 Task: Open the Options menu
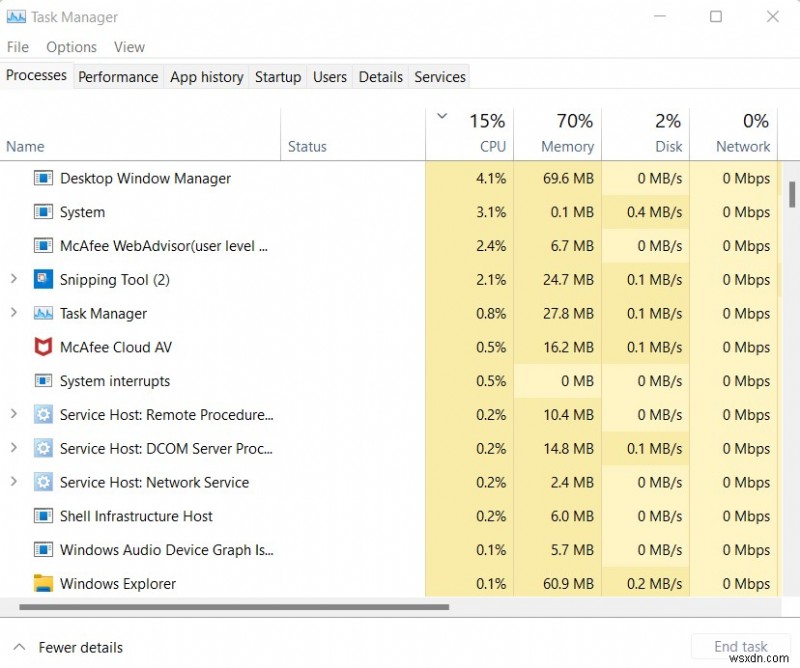tap(71, 46)
